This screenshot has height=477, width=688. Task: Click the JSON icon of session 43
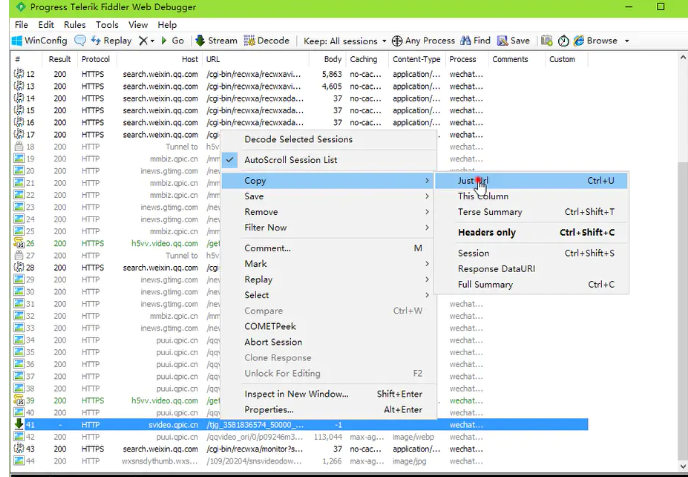point(18,448)
